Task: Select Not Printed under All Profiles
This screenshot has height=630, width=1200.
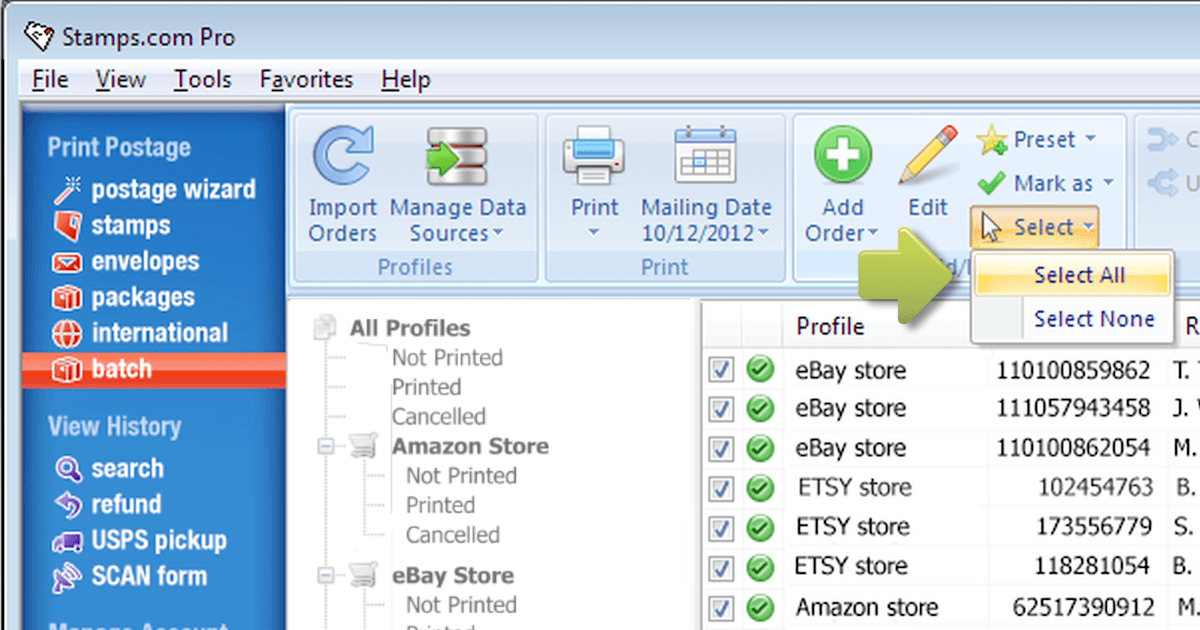Action: point(447,358)
